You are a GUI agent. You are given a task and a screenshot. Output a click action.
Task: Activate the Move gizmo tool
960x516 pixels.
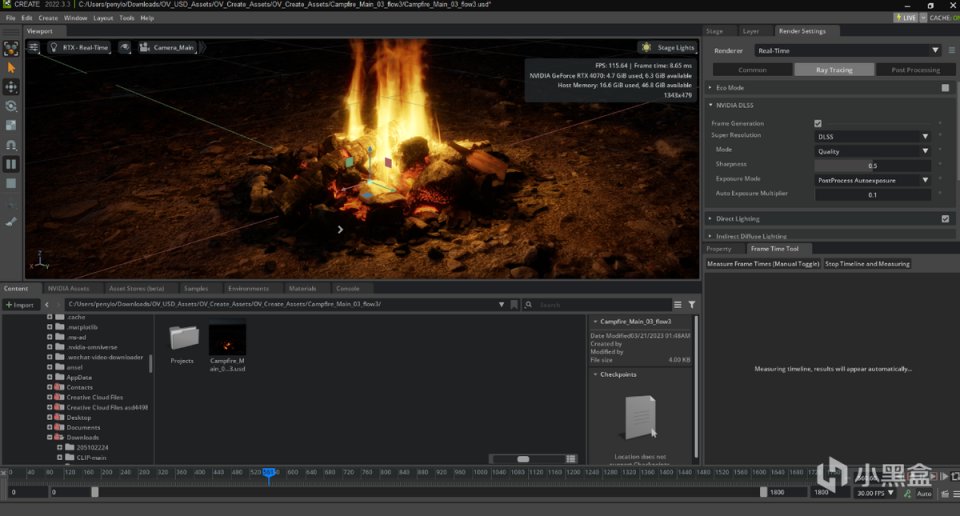[x=11, y=86]
